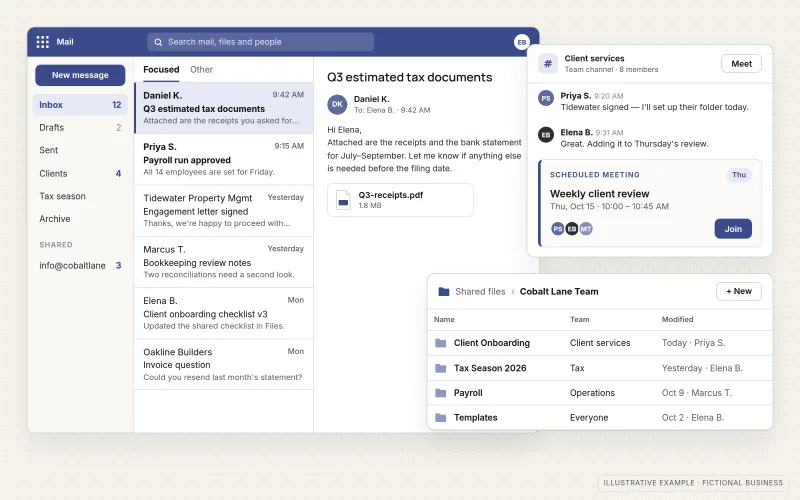Click the + New button in files
The width and height of the screenshot is (800, 500).
click(739, 291)
